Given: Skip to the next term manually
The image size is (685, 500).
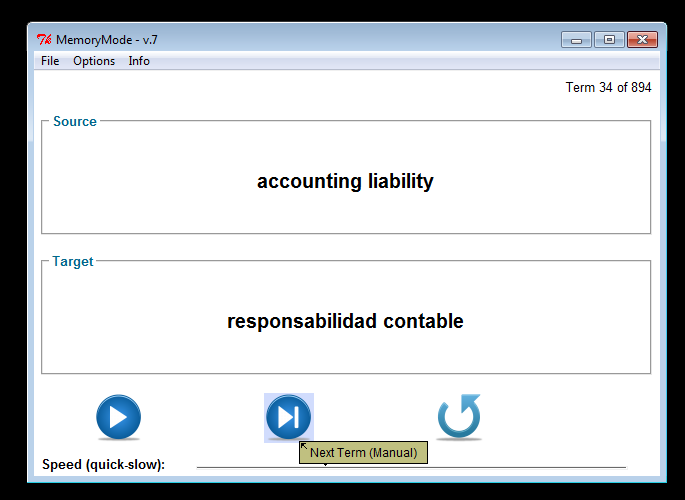Looking at the screenshot, I should coord(288,417).
